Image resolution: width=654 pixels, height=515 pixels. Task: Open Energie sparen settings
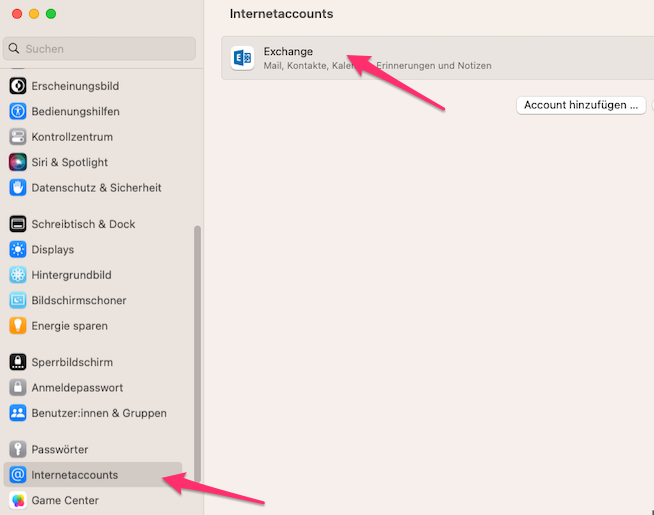[x=69, y=326]
